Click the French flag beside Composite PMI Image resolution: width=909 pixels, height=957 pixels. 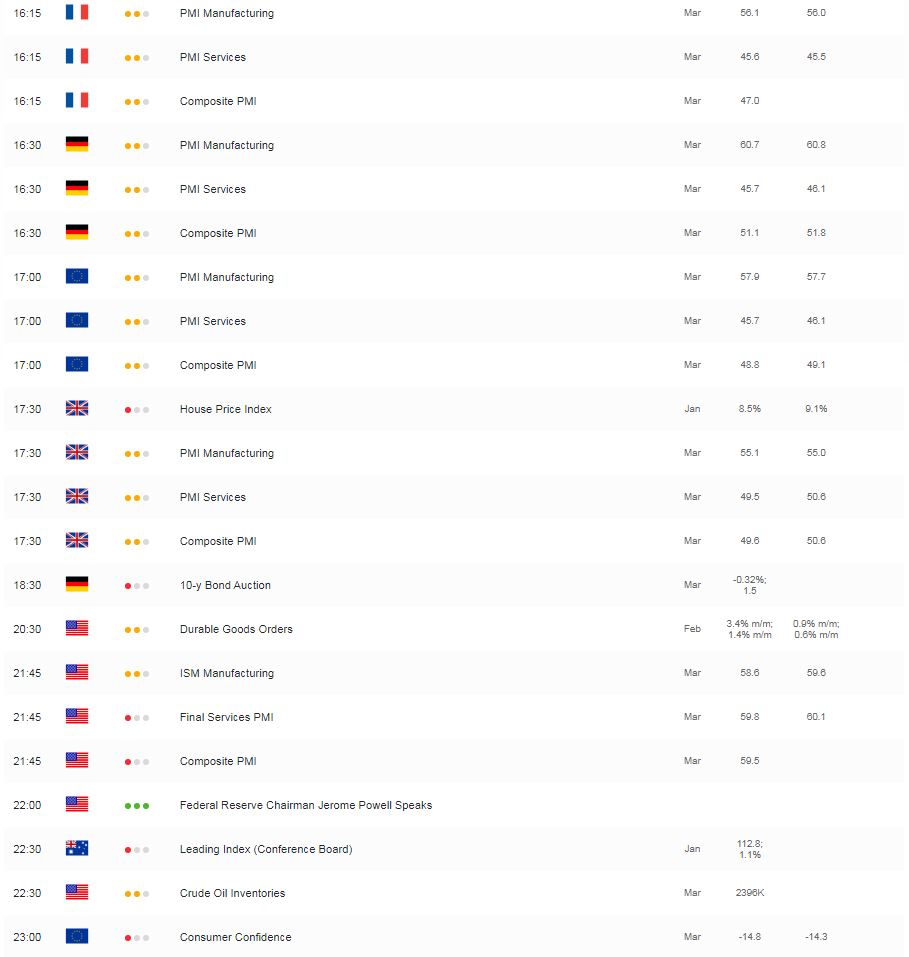77,100
